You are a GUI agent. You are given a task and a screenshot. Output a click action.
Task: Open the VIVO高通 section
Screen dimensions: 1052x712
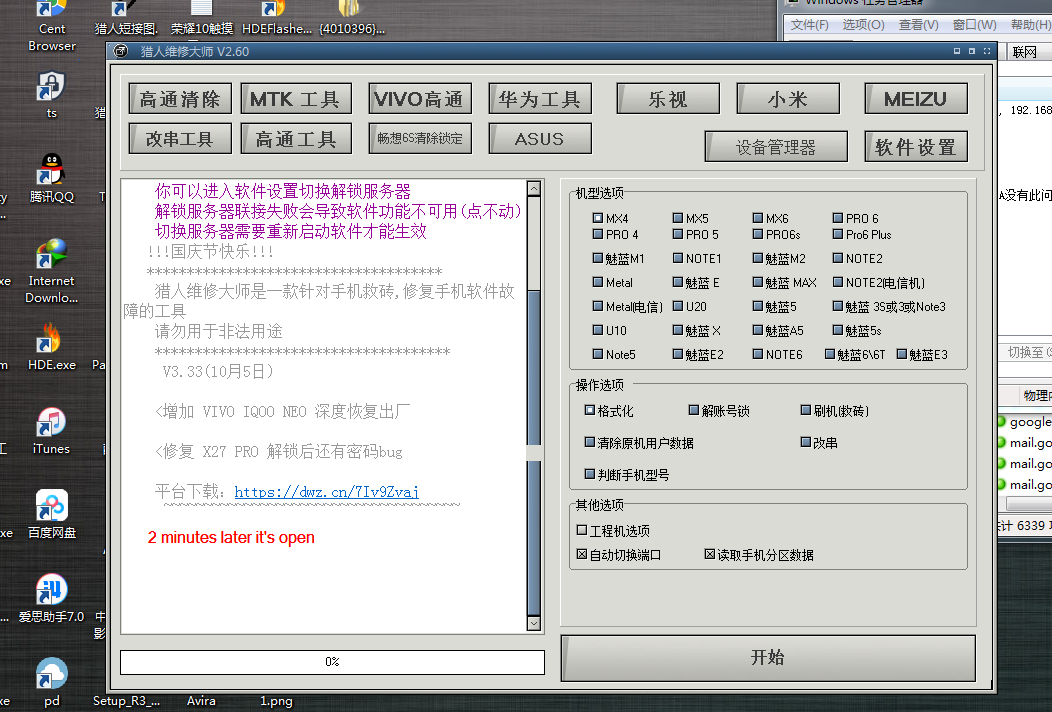[419, 99]
